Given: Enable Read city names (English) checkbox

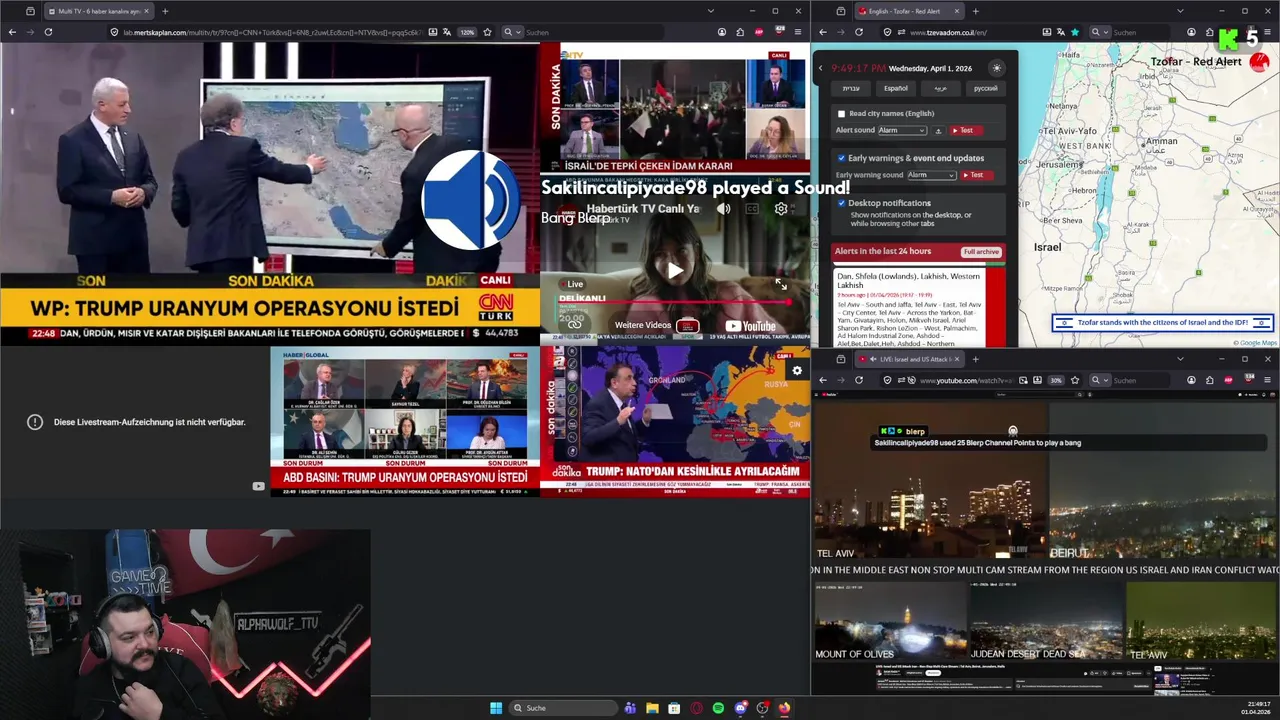Looking at the screenshot, I should coord(841,114).
